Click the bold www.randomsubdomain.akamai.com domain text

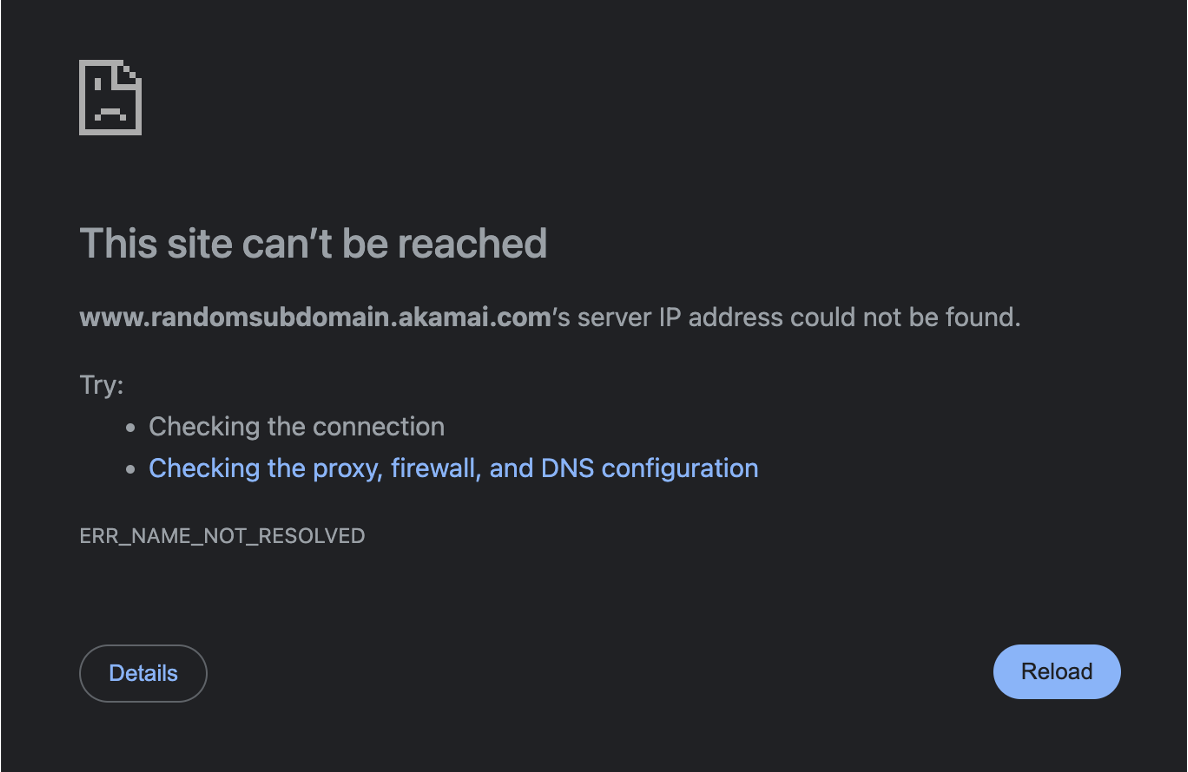(x=315, y=318)
